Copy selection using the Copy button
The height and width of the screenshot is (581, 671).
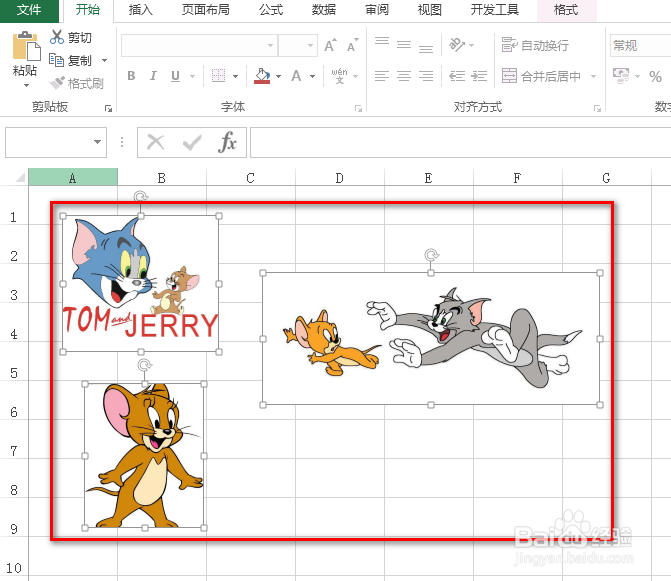point(70,60)
